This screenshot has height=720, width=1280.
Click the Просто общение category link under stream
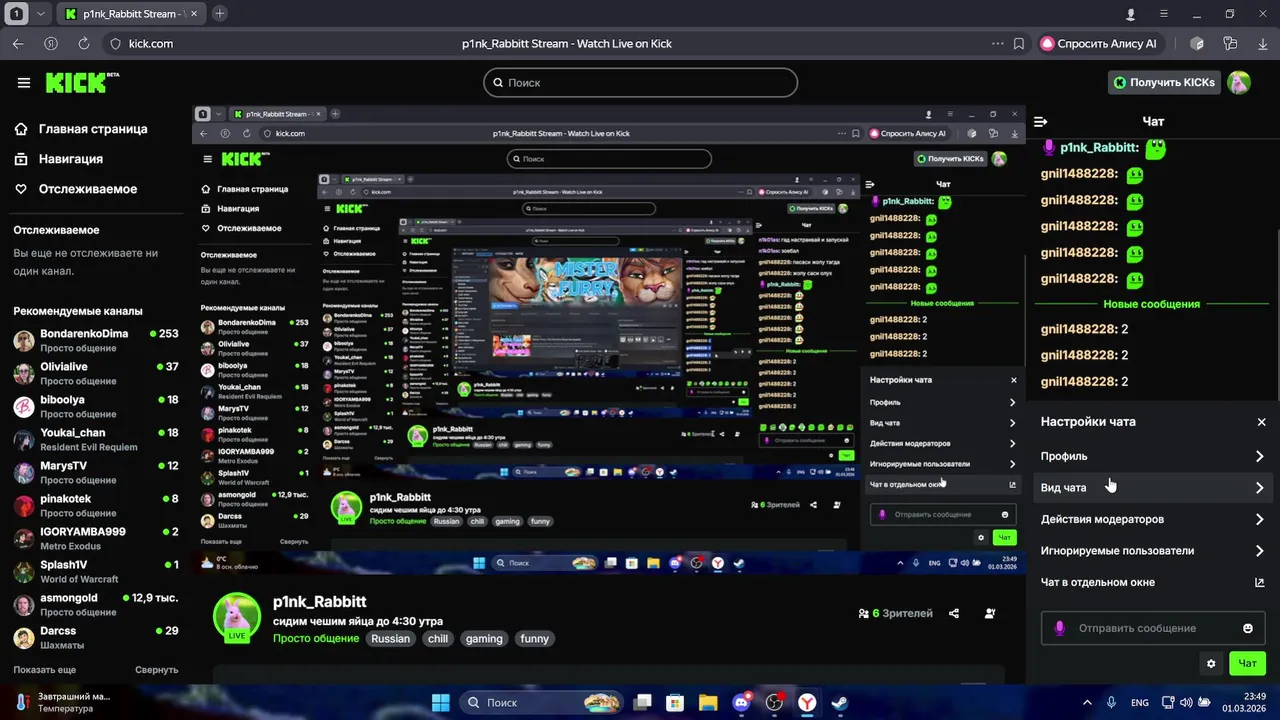[x=316, y=639]
